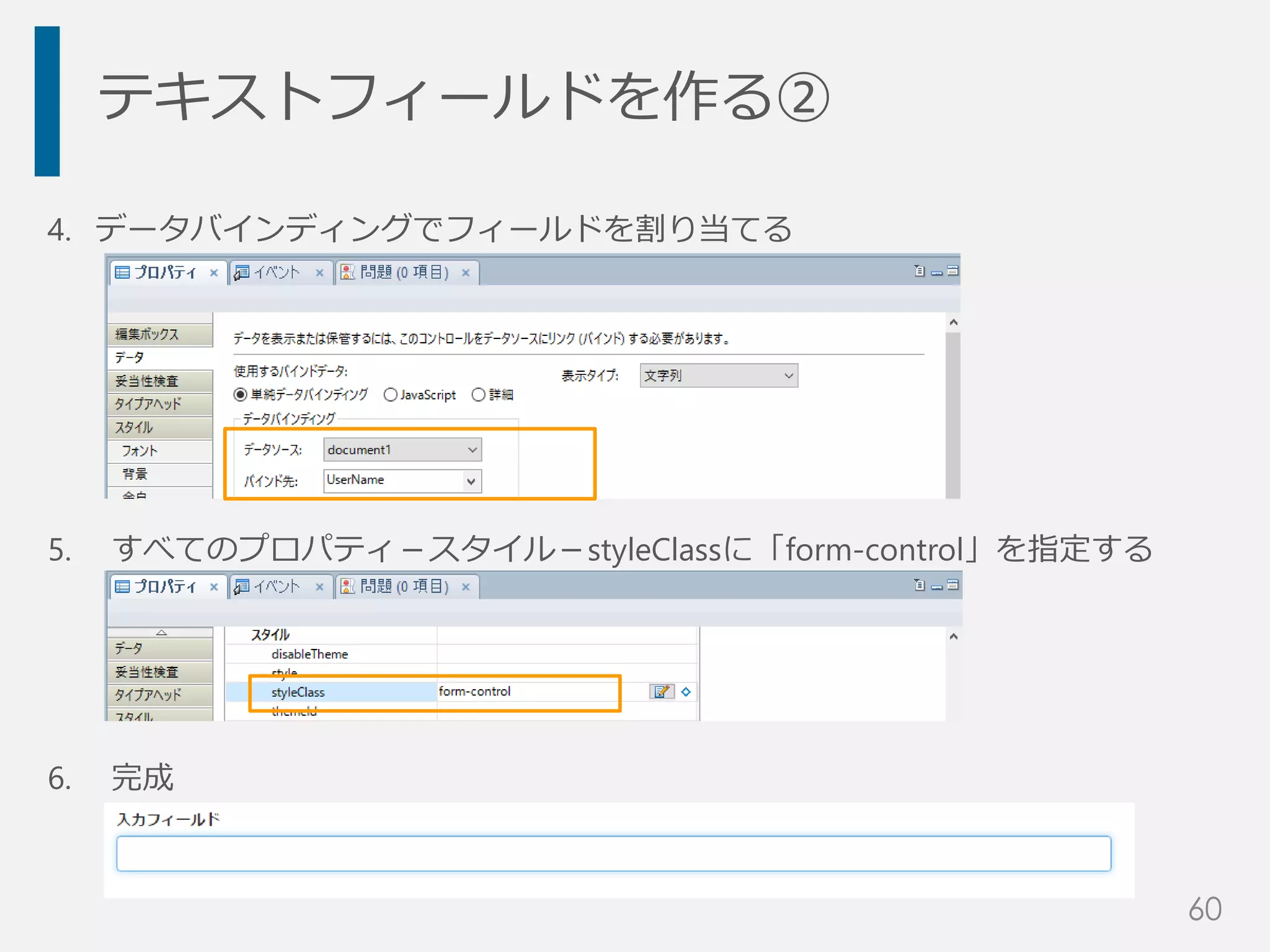Close the lower イベント tab with its x icon
This screenshot has height=952, width=1270.
coord(319,586)
